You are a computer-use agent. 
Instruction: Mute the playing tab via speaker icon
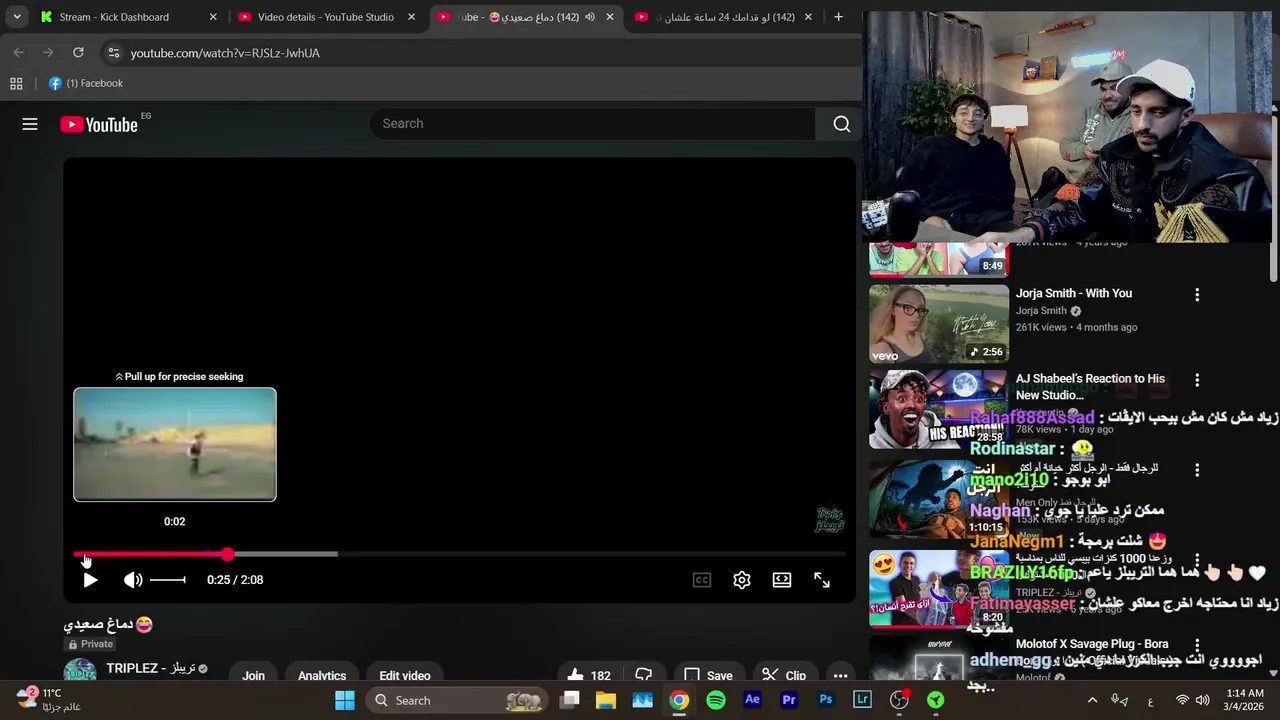click(590, 17)
